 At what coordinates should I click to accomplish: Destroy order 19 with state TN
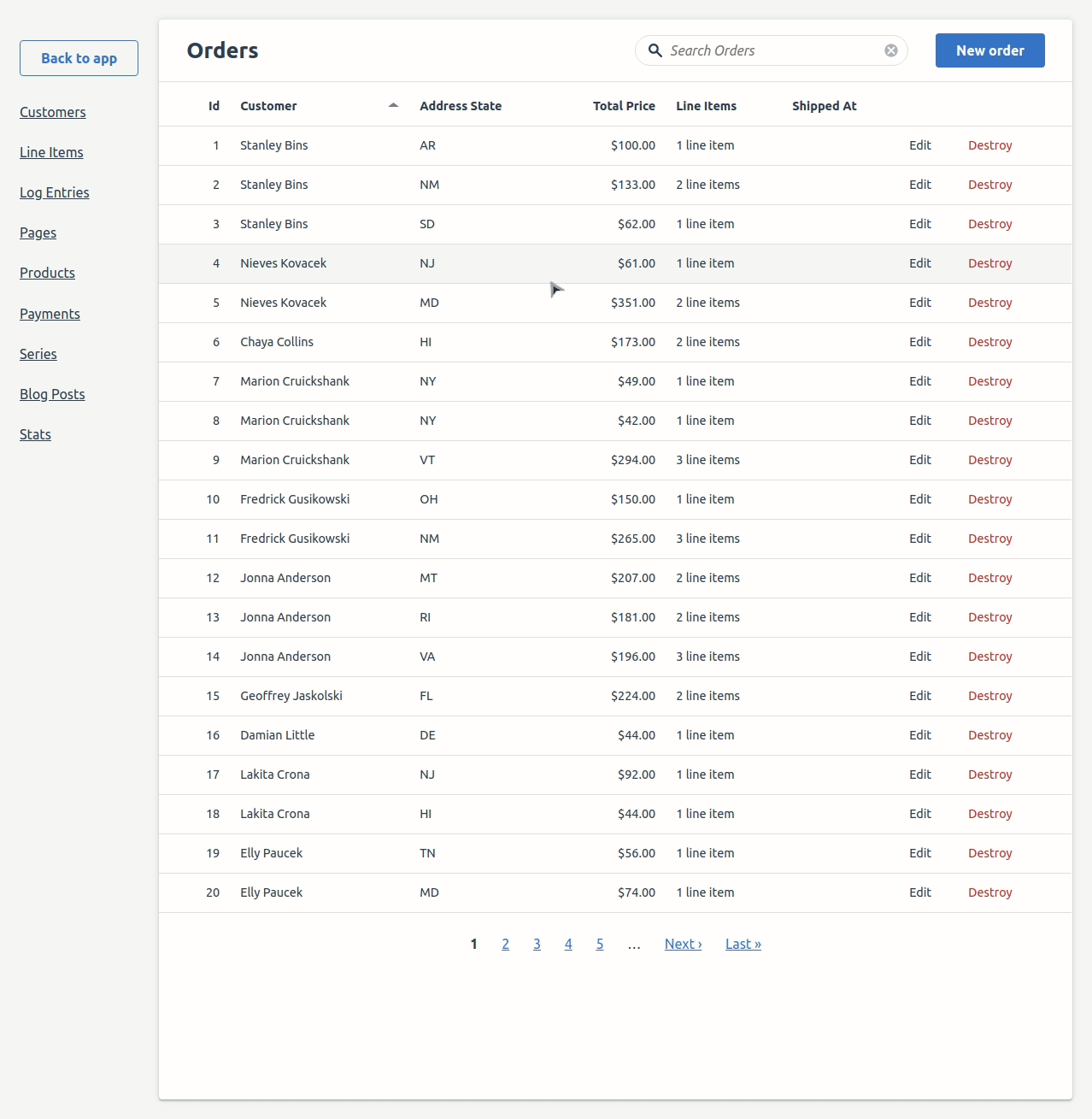[x=990, y=853]
